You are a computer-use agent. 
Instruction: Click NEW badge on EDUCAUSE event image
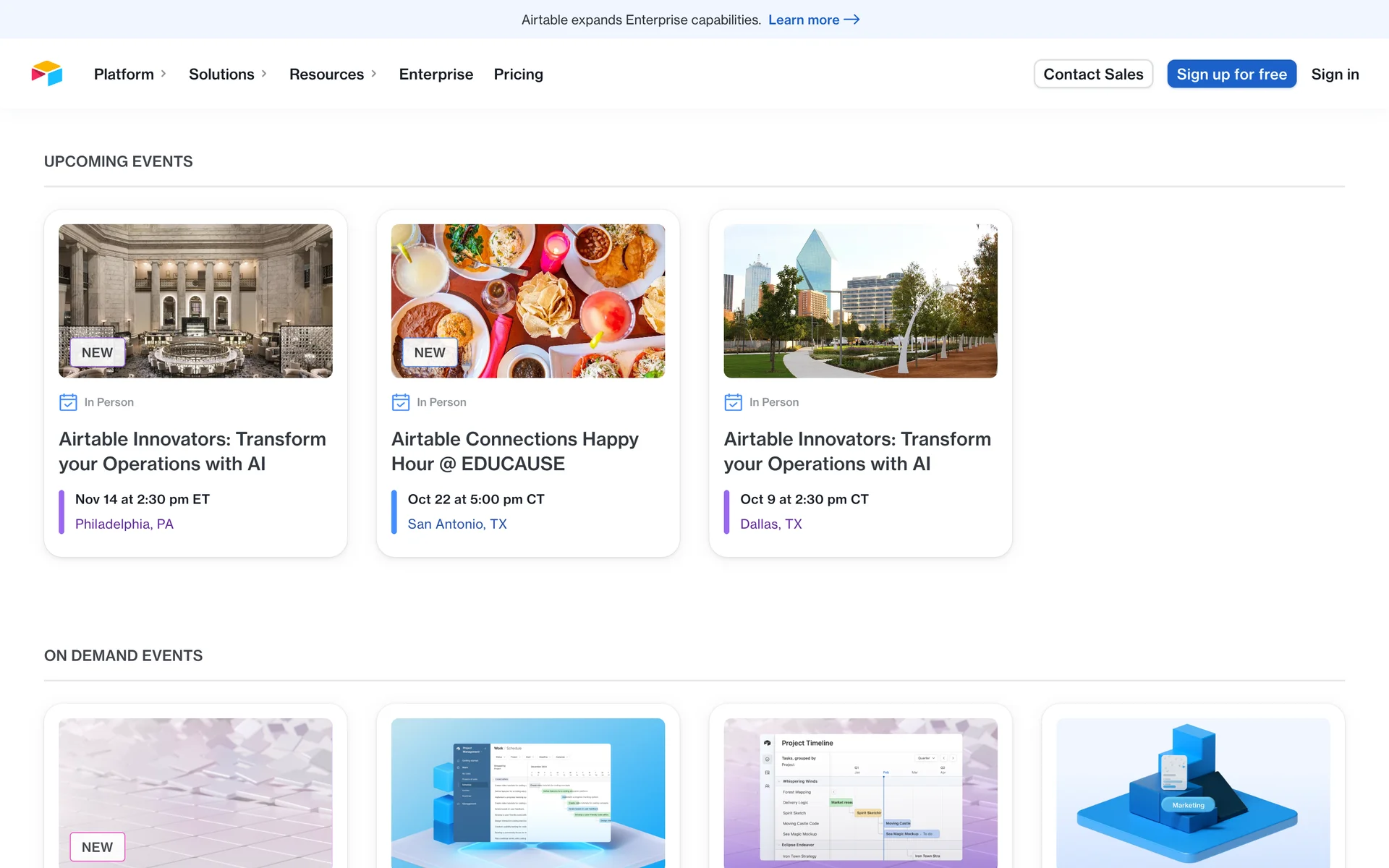430,352
